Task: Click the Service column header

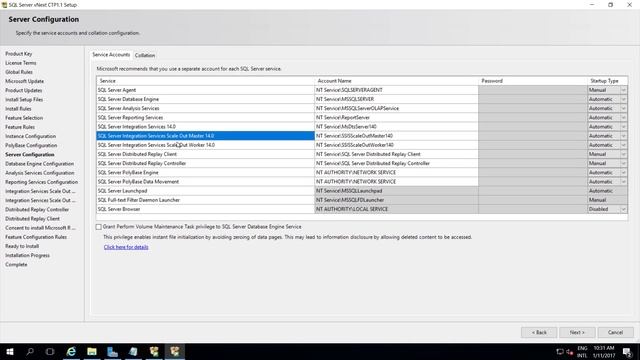Action: coord(205,81)
